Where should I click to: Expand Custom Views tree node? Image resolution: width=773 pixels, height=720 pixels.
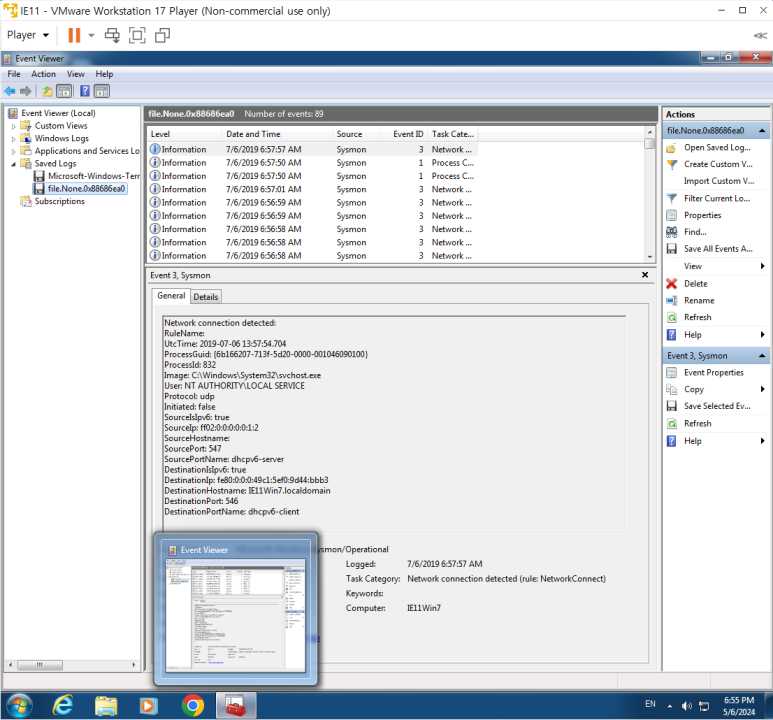13,126
